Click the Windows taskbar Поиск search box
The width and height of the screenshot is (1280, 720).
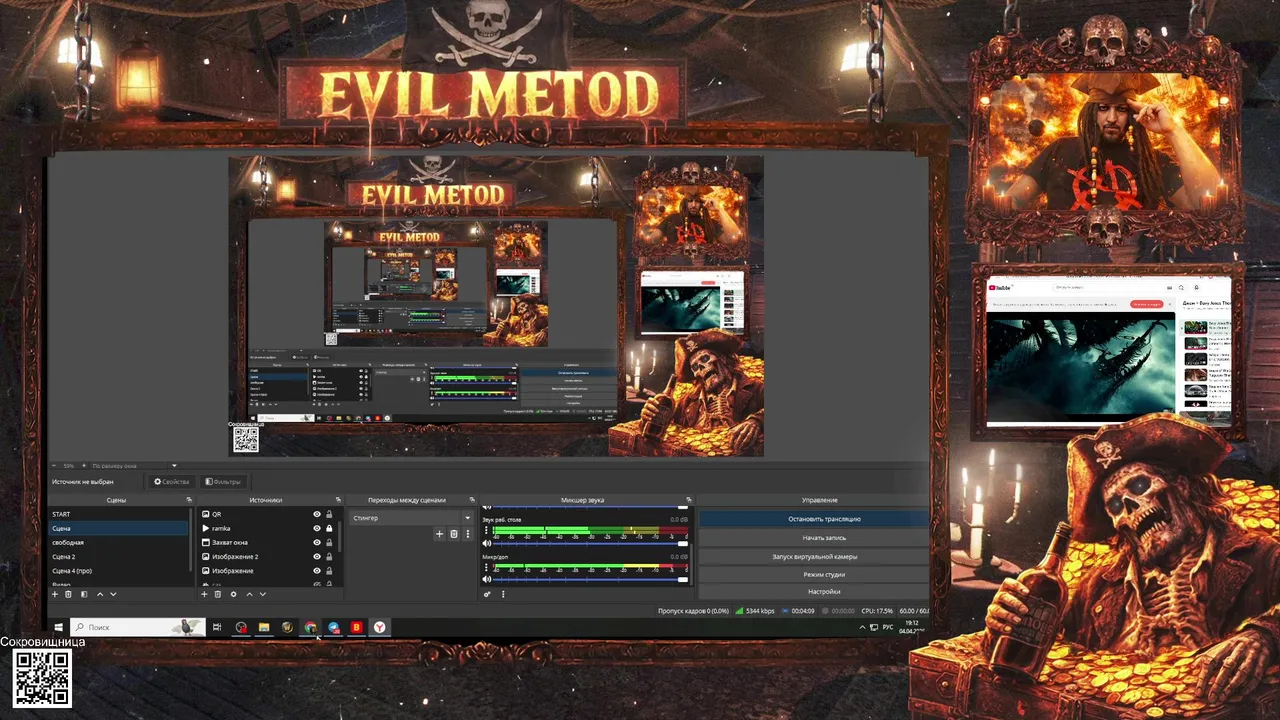tap(136, 627)
